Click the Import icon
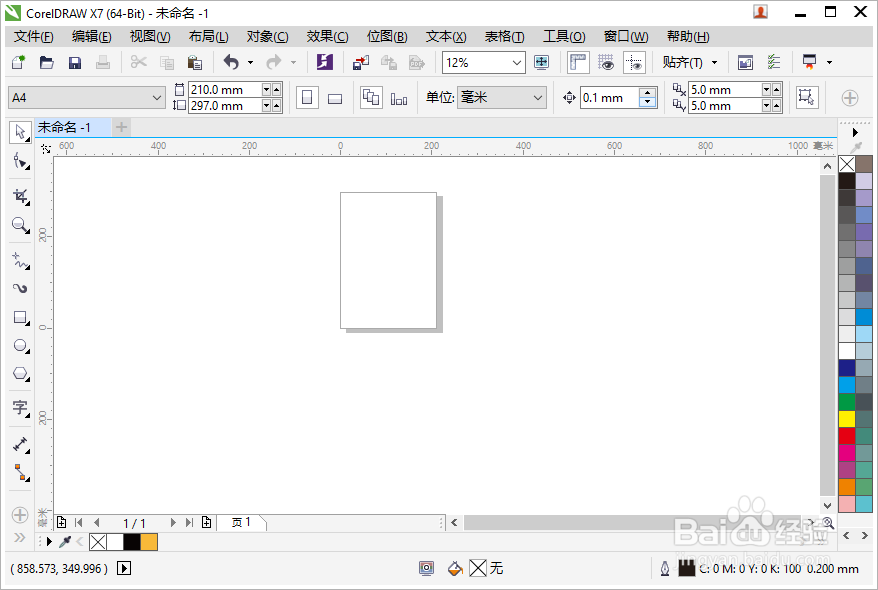Screen dimensions: 878x590 361,62
